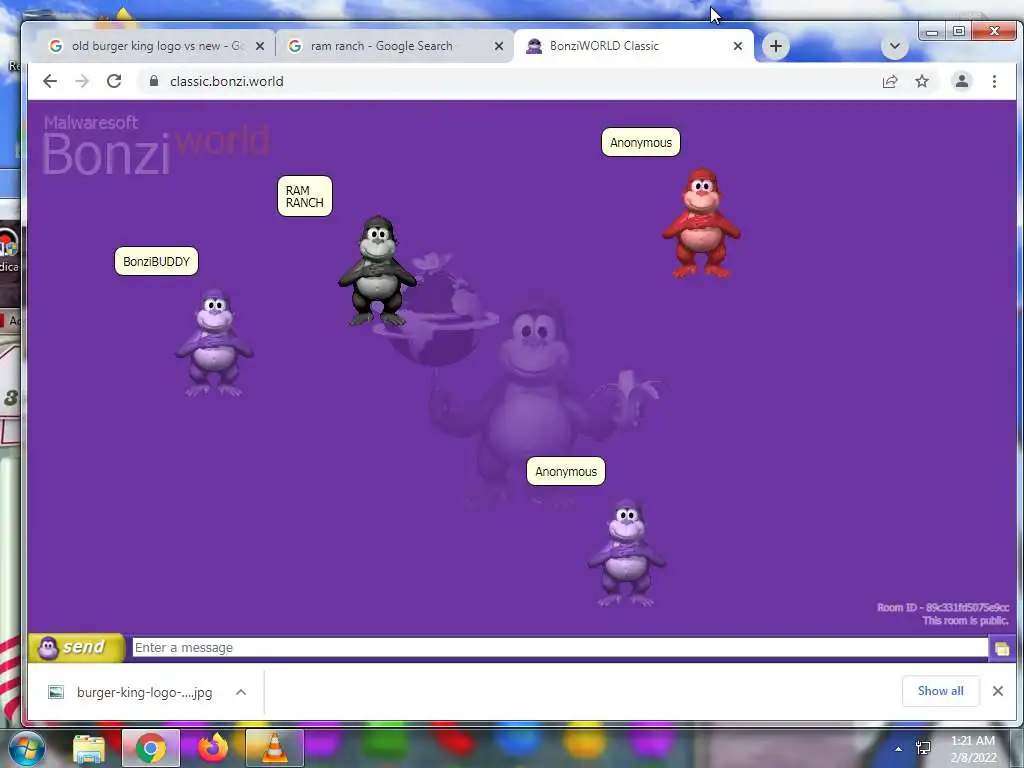Image resolution: width=1024 pixels, height=768 pixels.
Task: Click the Anonymous bubble above red gorilla
Action: (x=641, y=142)
